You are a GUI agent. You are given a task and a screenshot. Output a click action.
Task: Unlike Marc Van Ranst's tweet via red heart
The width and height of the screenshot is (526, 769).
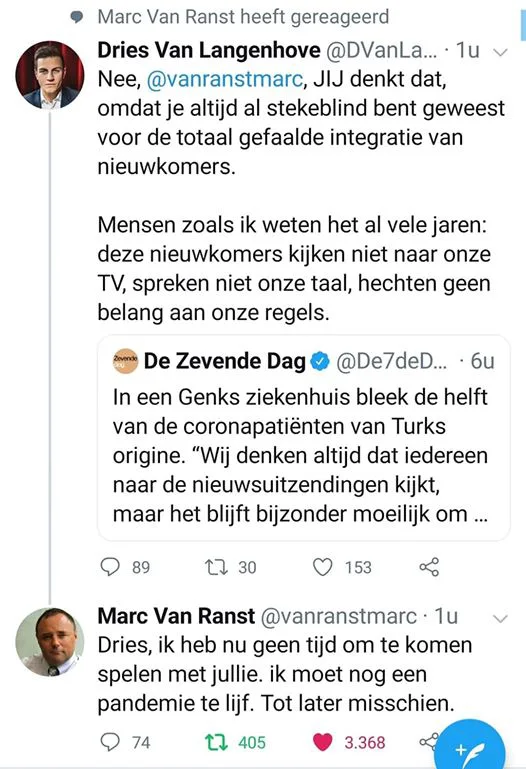(x=323, y=742)
